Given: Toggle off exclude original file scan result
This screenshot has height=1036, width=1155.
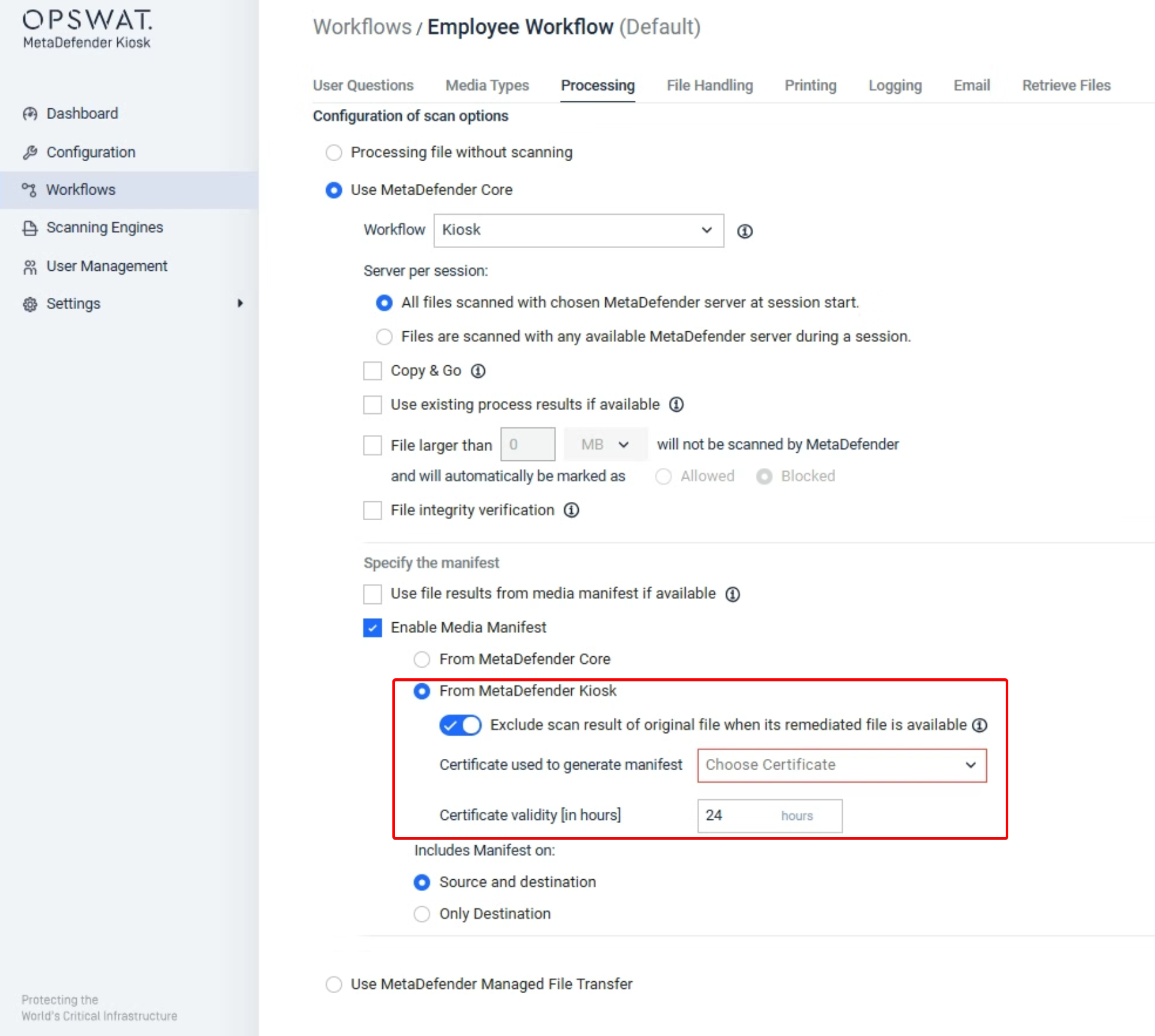Looking at the screenshot, I should point(460,726).
